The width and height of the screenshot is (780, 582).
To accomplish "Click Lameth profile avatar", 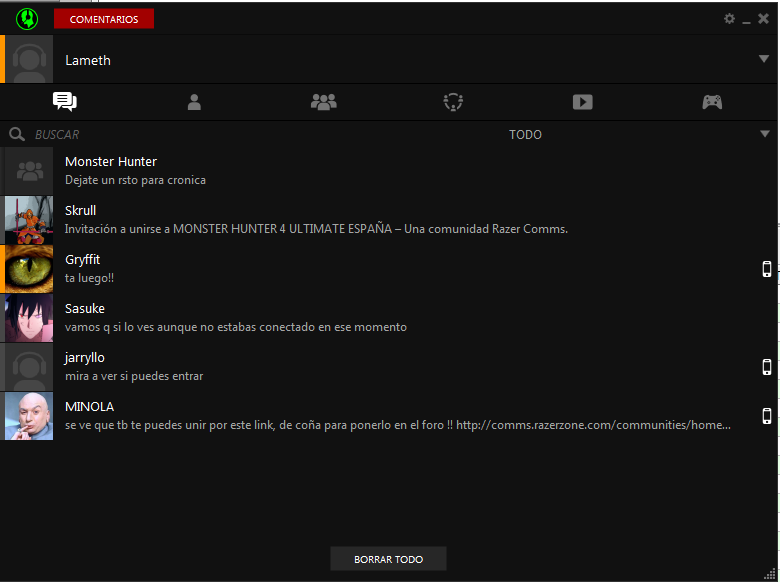I will [x=29, y=59].
